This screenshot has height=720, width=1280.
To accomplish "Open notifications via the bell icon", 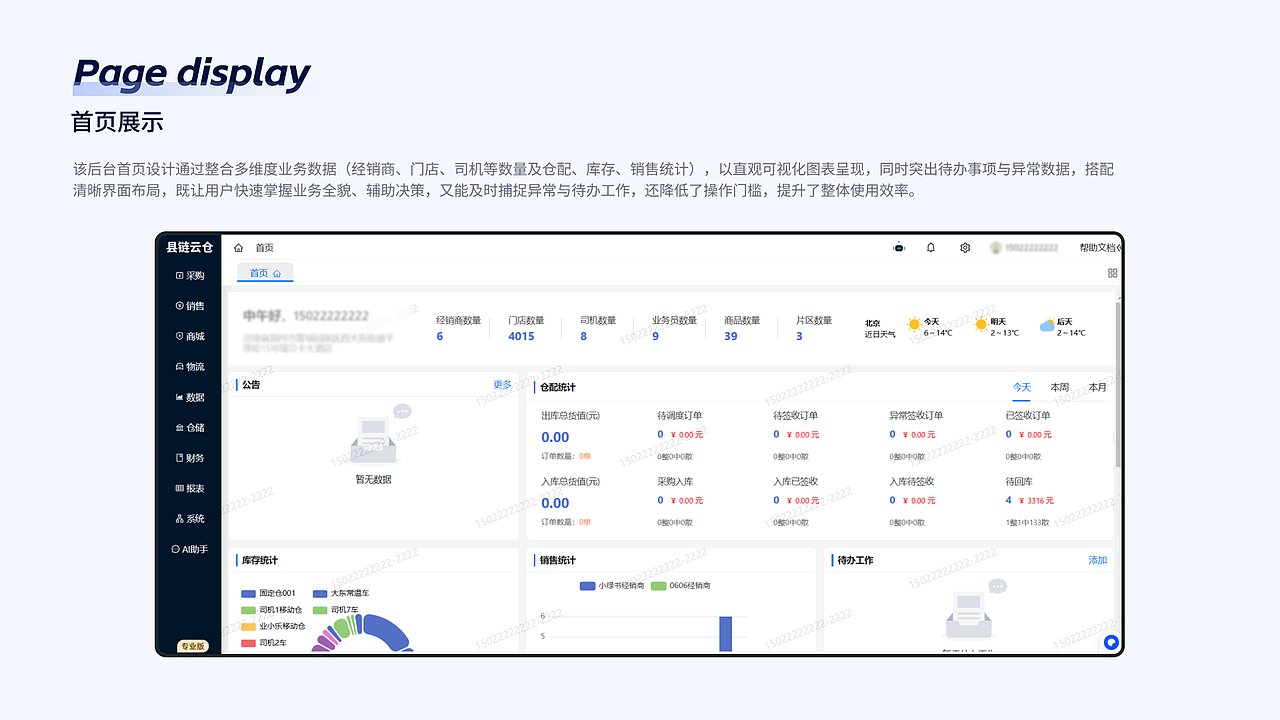I will point(930,247).
